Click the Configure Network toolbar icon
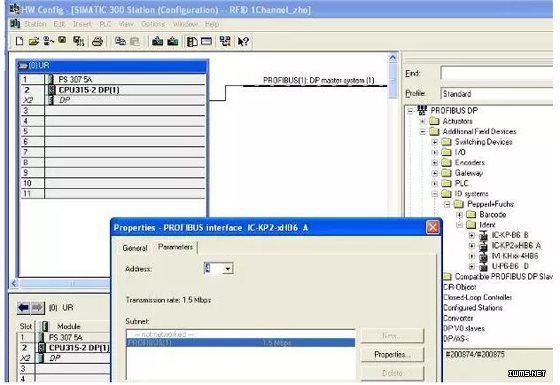This screenshot has width=560, height=385. [225, 41]
